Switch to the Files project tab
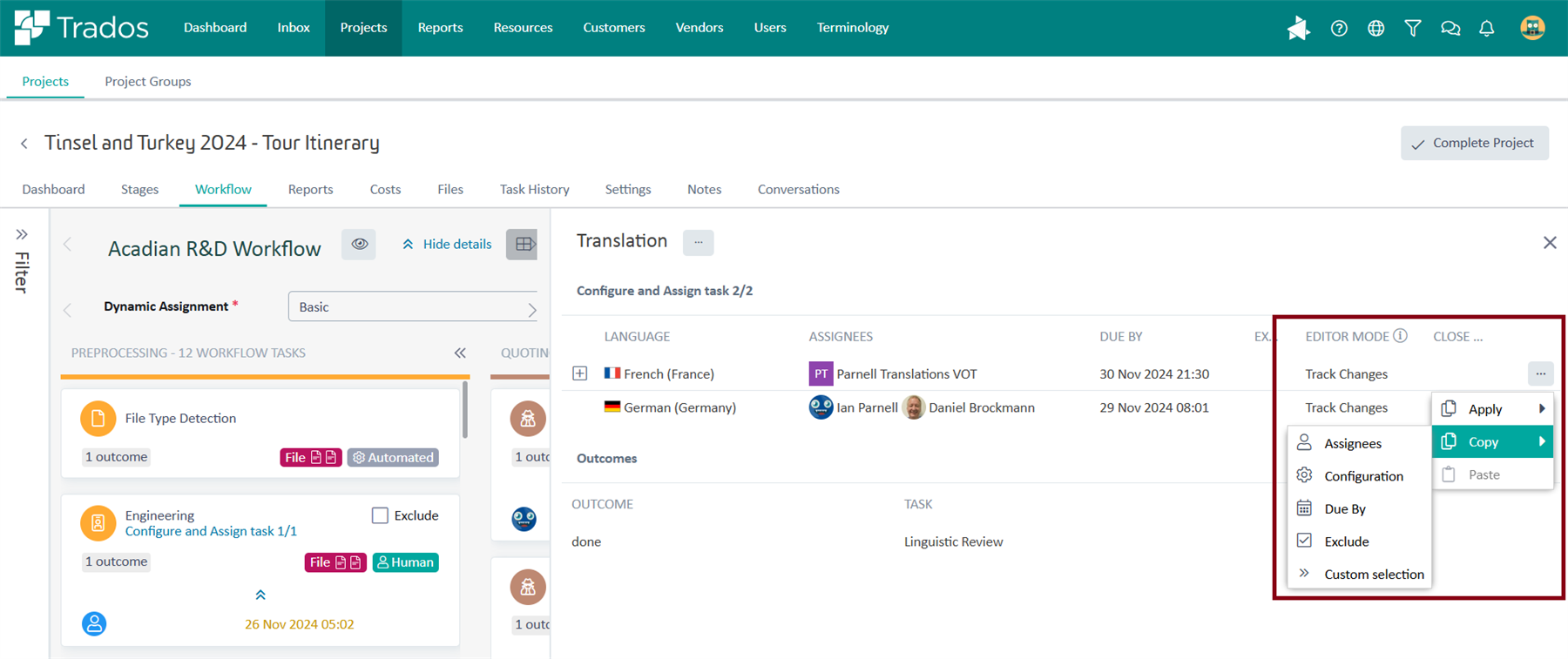Screen dimensions: 1568x659 tap(450, 189)
